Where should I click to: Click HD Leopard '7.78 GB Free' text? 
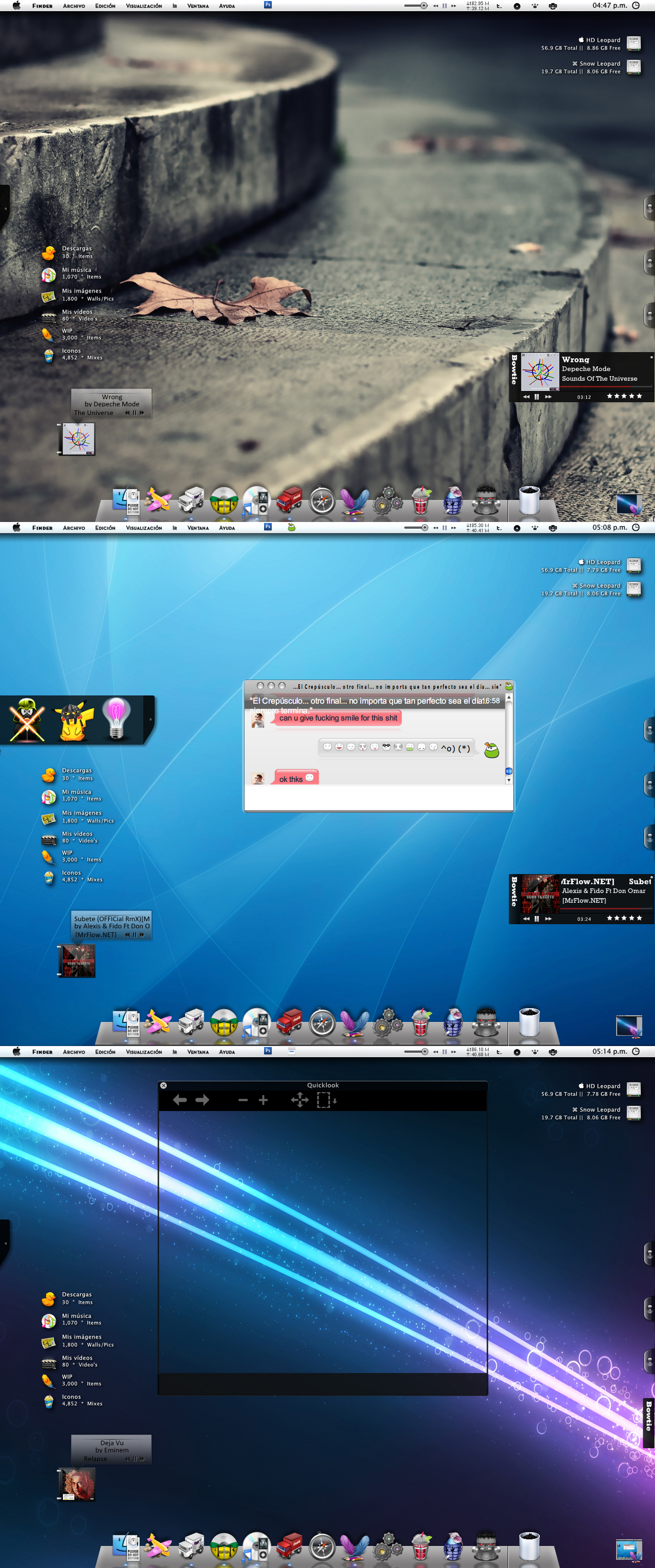tap(603, 1094)
